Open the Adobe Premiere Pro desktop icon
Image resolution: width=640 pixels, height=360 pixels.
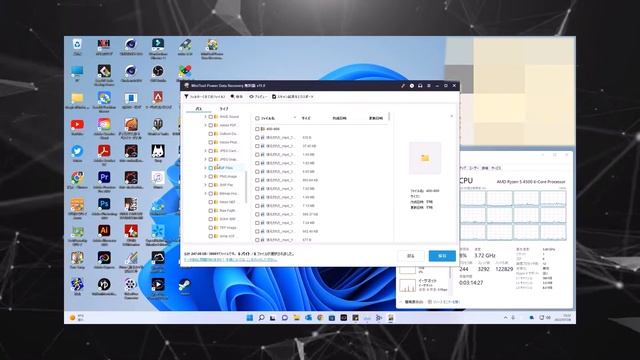click(104, 181)
